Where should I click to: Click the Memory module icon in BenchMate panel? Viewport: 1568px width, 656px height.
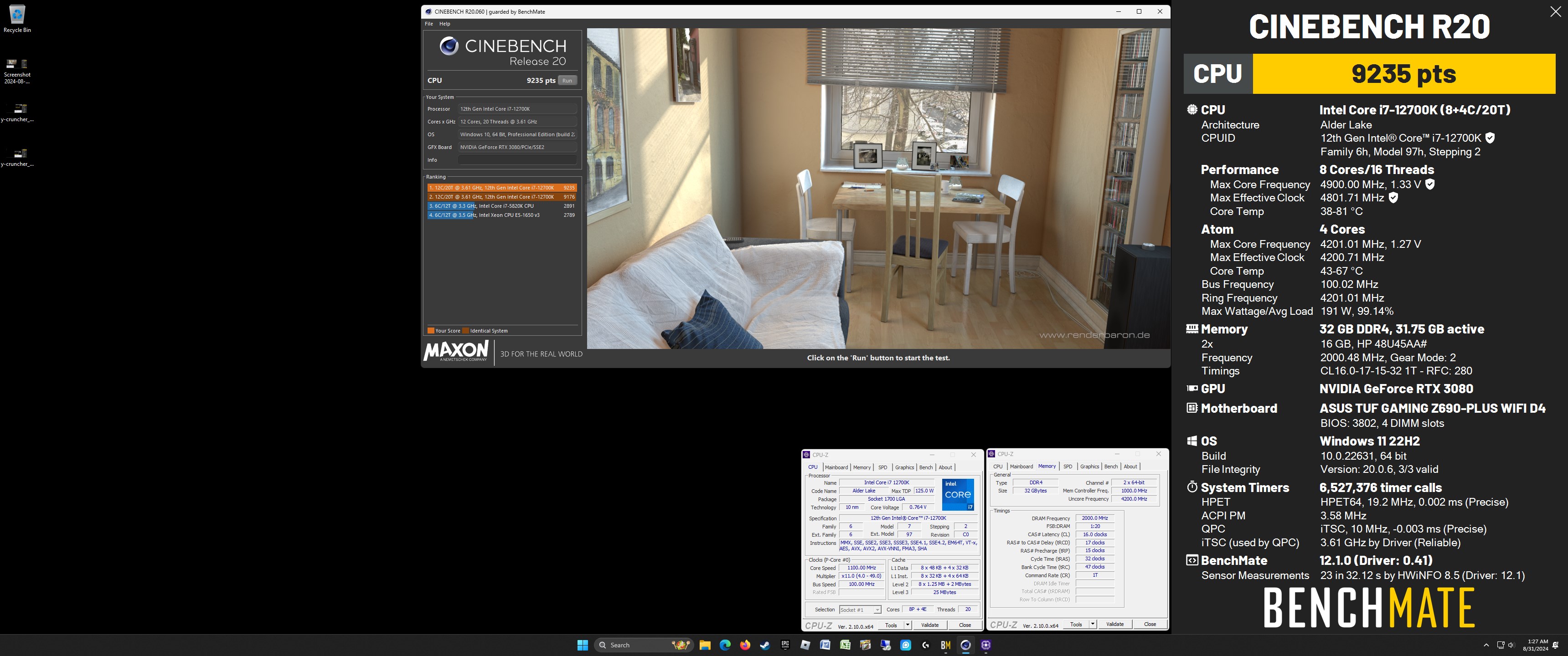coord(1192,328)
